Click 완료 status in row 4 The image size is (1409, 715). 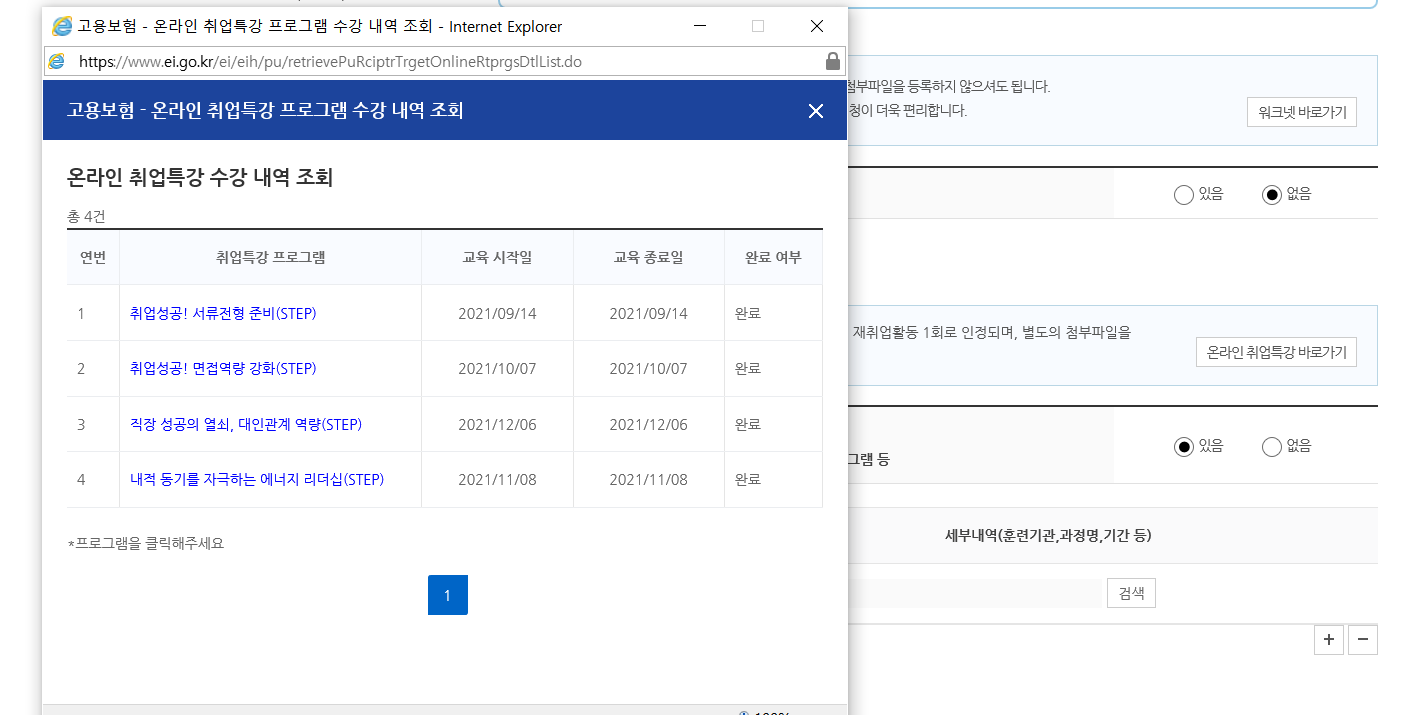(748, 479)
